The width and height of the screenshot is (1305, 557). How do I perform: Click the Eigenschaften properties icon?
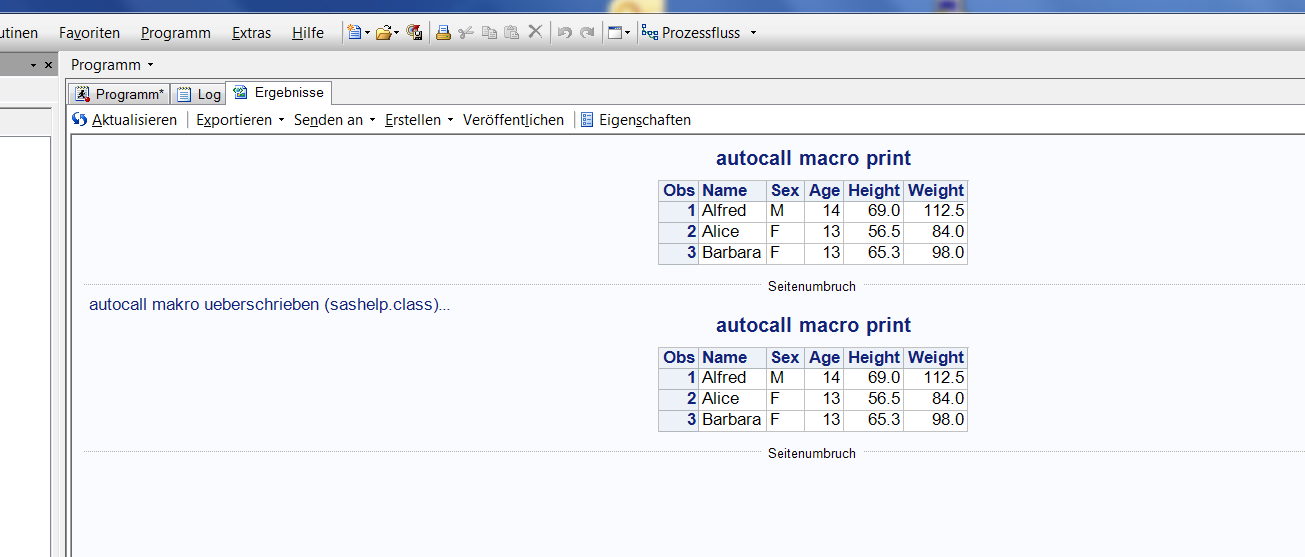click(x=587, y=120)
